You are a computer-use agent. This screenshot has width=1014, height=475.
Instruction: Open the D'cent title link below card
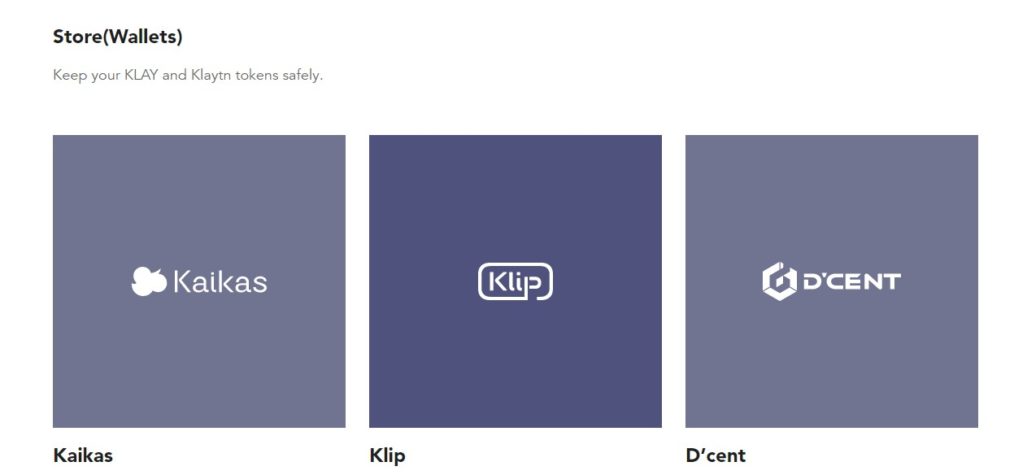(x=715, y=456)
